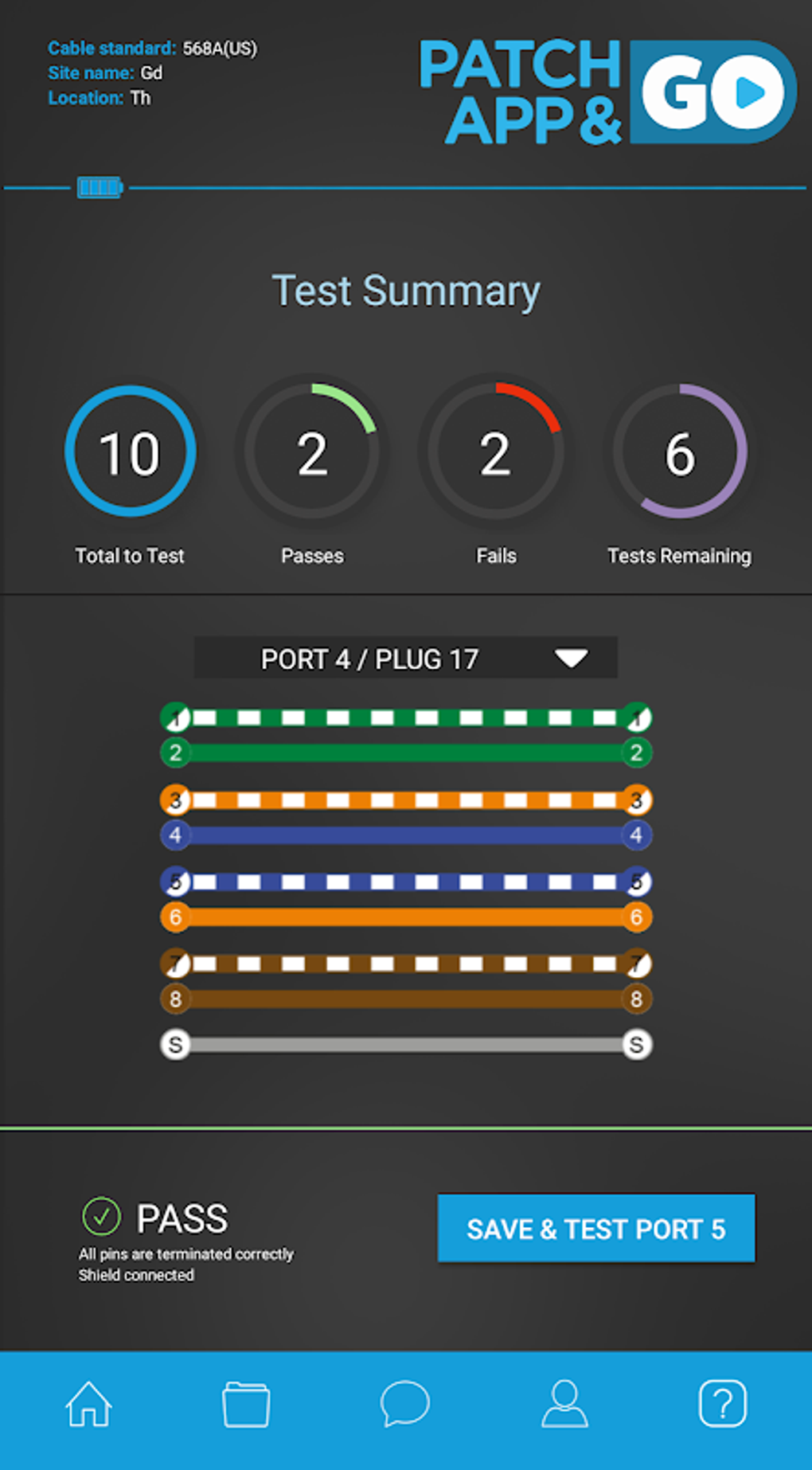Open the user profile icon

(564, 1403)
